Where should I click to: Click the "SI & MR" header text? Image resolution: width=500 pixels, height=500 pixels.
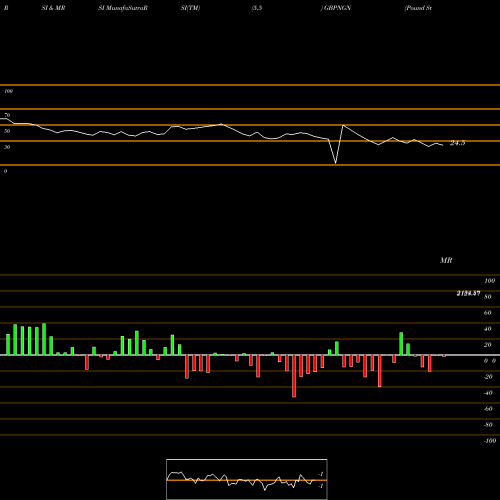click(53, 8)
